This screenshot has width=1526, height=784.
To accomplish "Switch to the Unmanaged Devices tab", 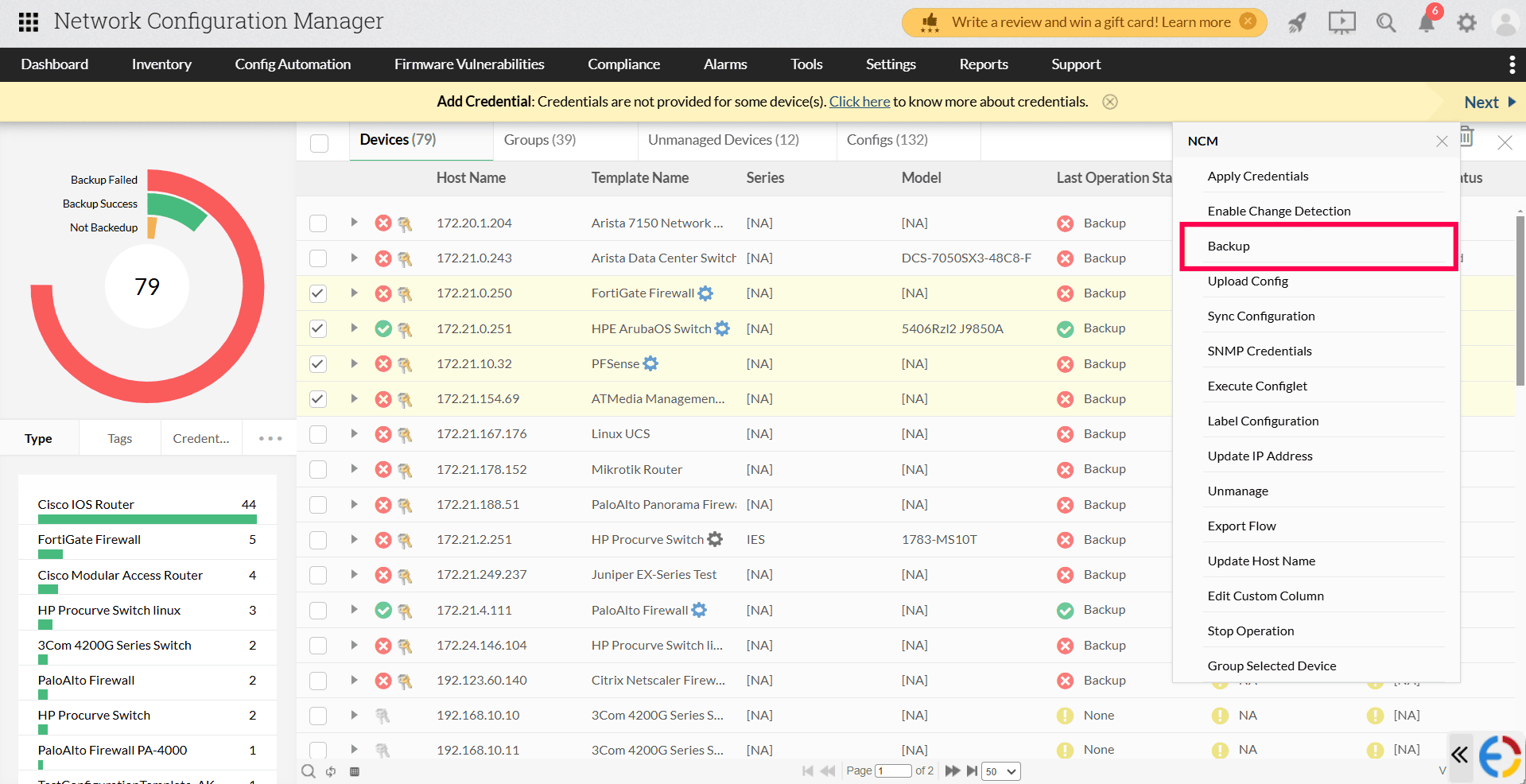I will point(724,140).
